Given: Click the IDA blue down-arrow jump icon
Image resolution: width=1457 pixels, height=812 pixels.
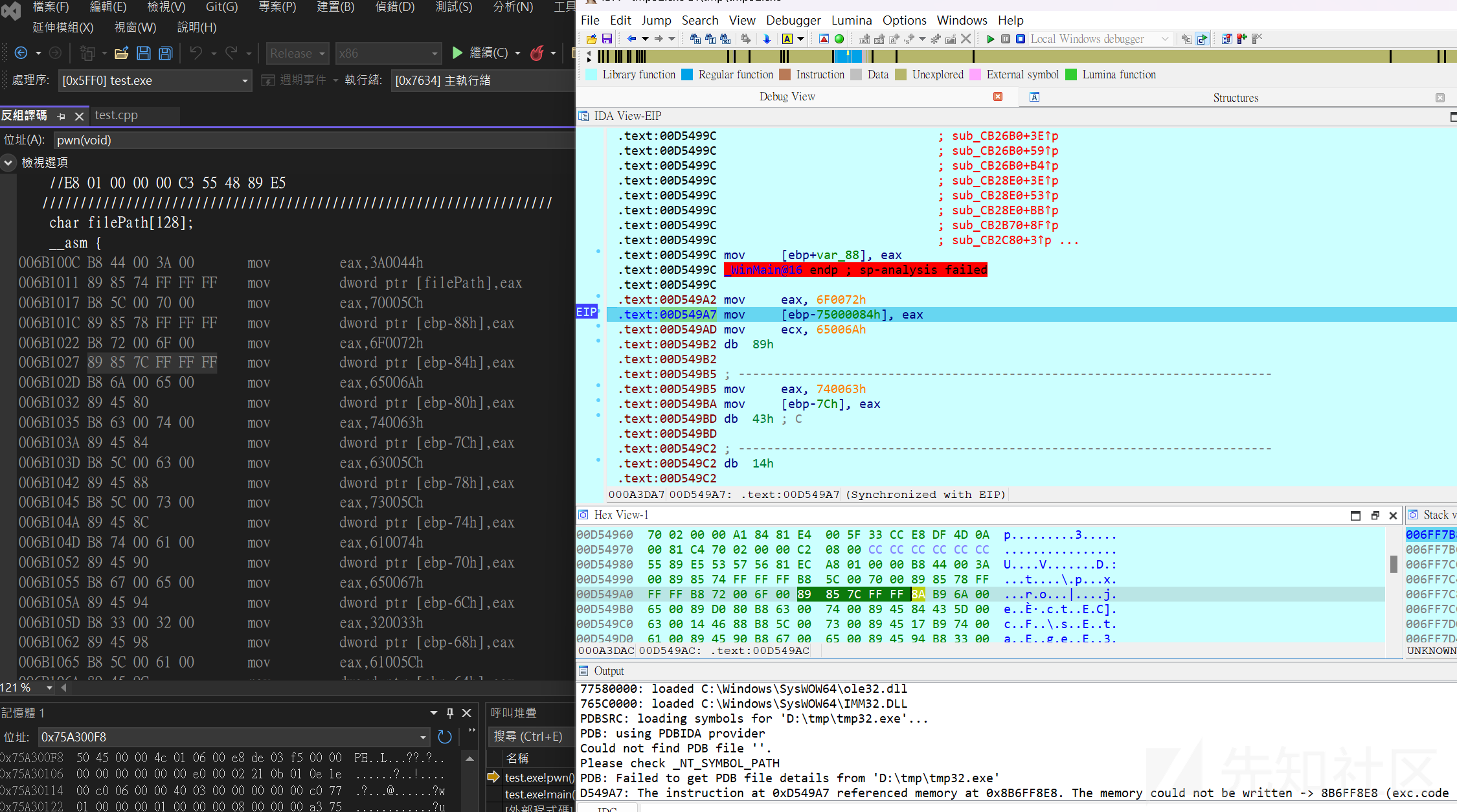Looking at the screenshot, I should coord(767,39).
